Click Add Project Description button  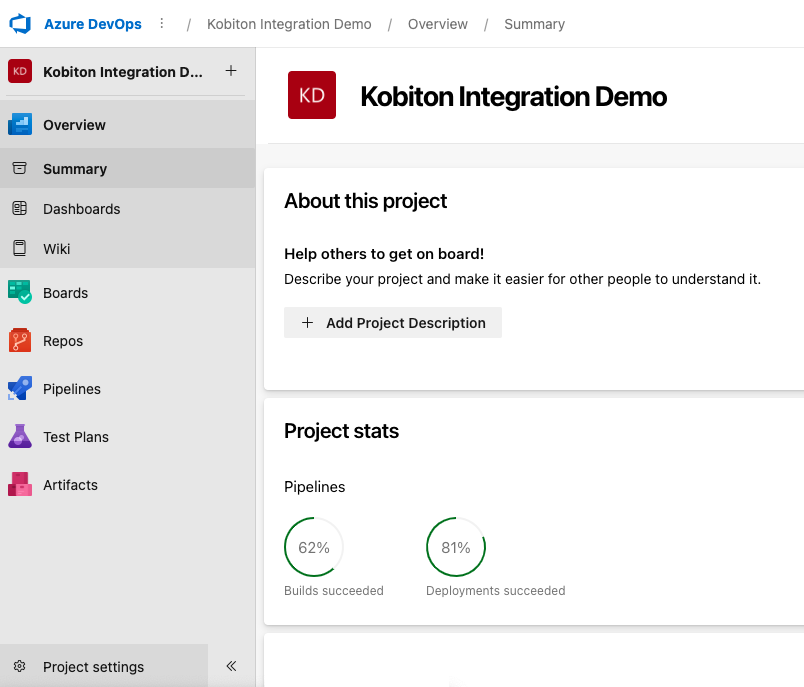(x=393, y=322)
